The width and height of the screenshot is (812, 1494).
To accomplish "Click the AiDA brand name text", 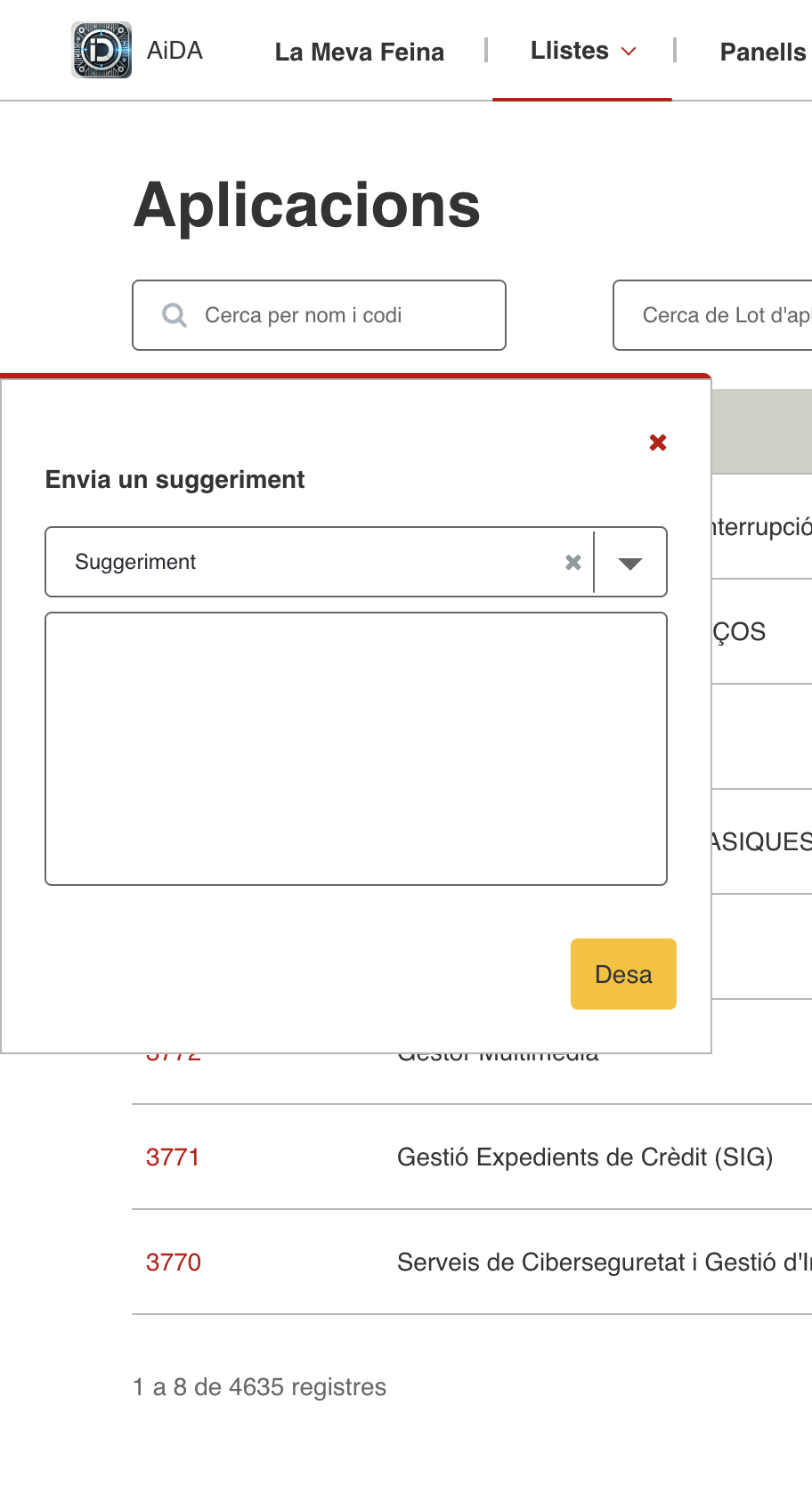I will 175,51.
